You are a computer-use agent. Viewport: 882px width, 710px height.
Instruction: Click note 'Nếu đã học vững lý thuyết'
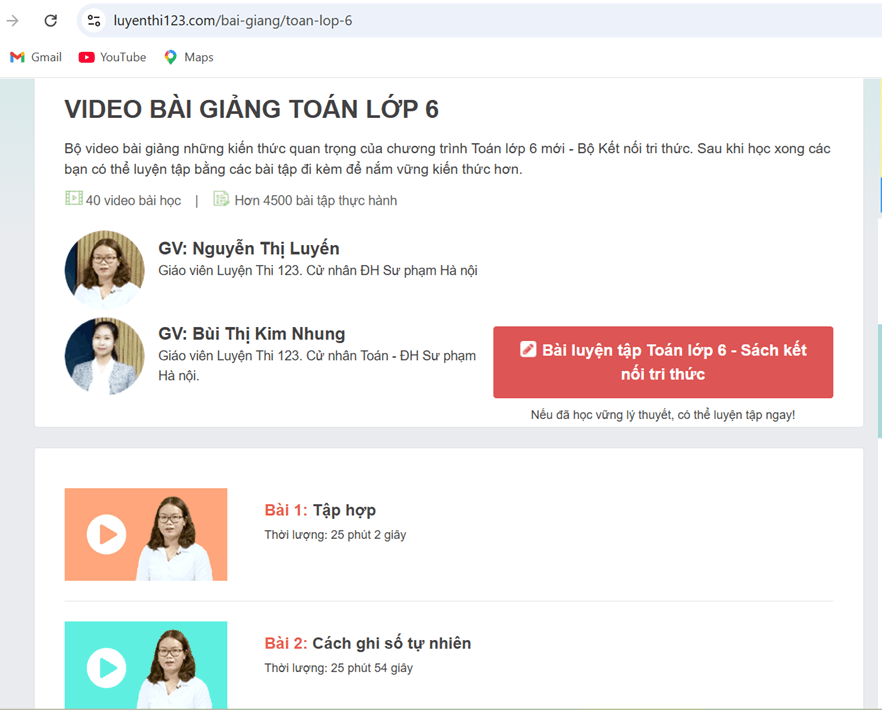pyautogui.click(x=663, y=415)
